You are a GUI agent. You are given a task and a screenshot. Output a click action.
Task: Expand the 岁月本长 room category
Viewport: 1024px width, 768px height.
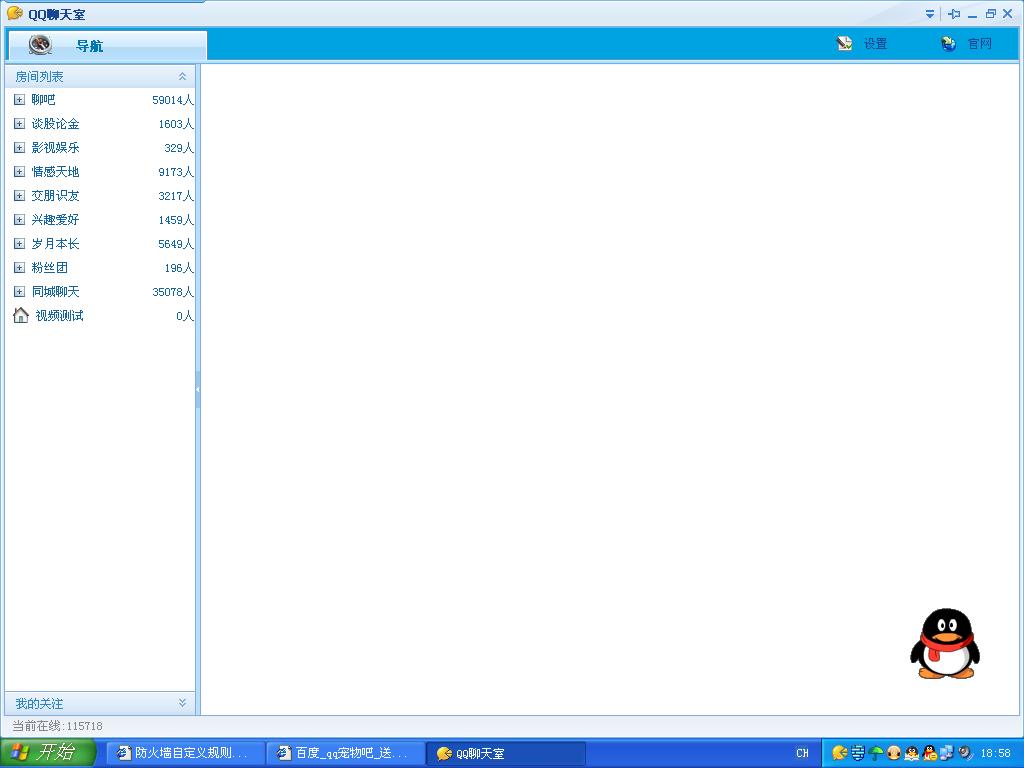tap(20, 244)
